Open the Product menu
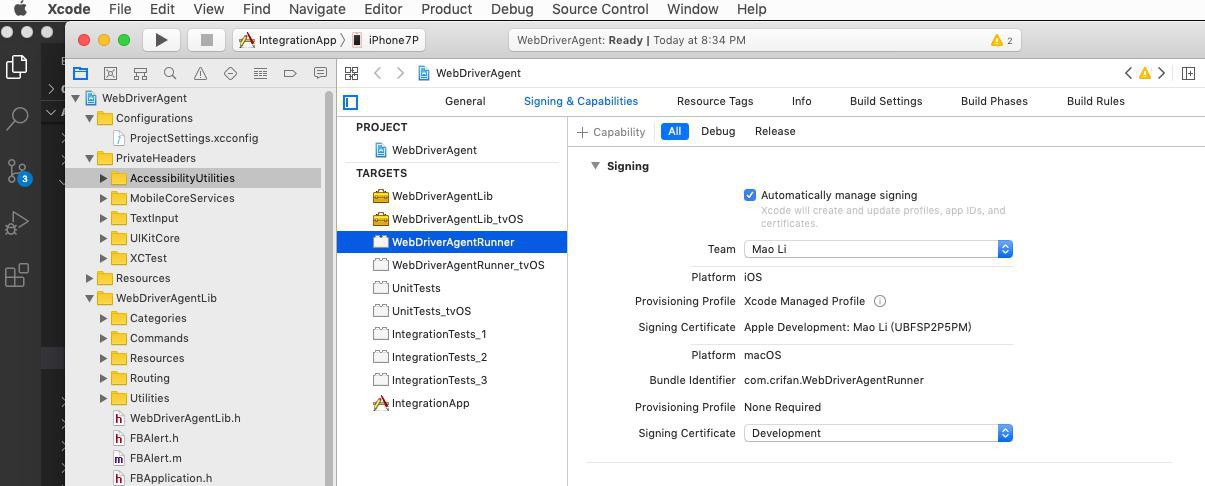Image resolution: width=1205 pixels, height=486 pixels. pos(446,9)
